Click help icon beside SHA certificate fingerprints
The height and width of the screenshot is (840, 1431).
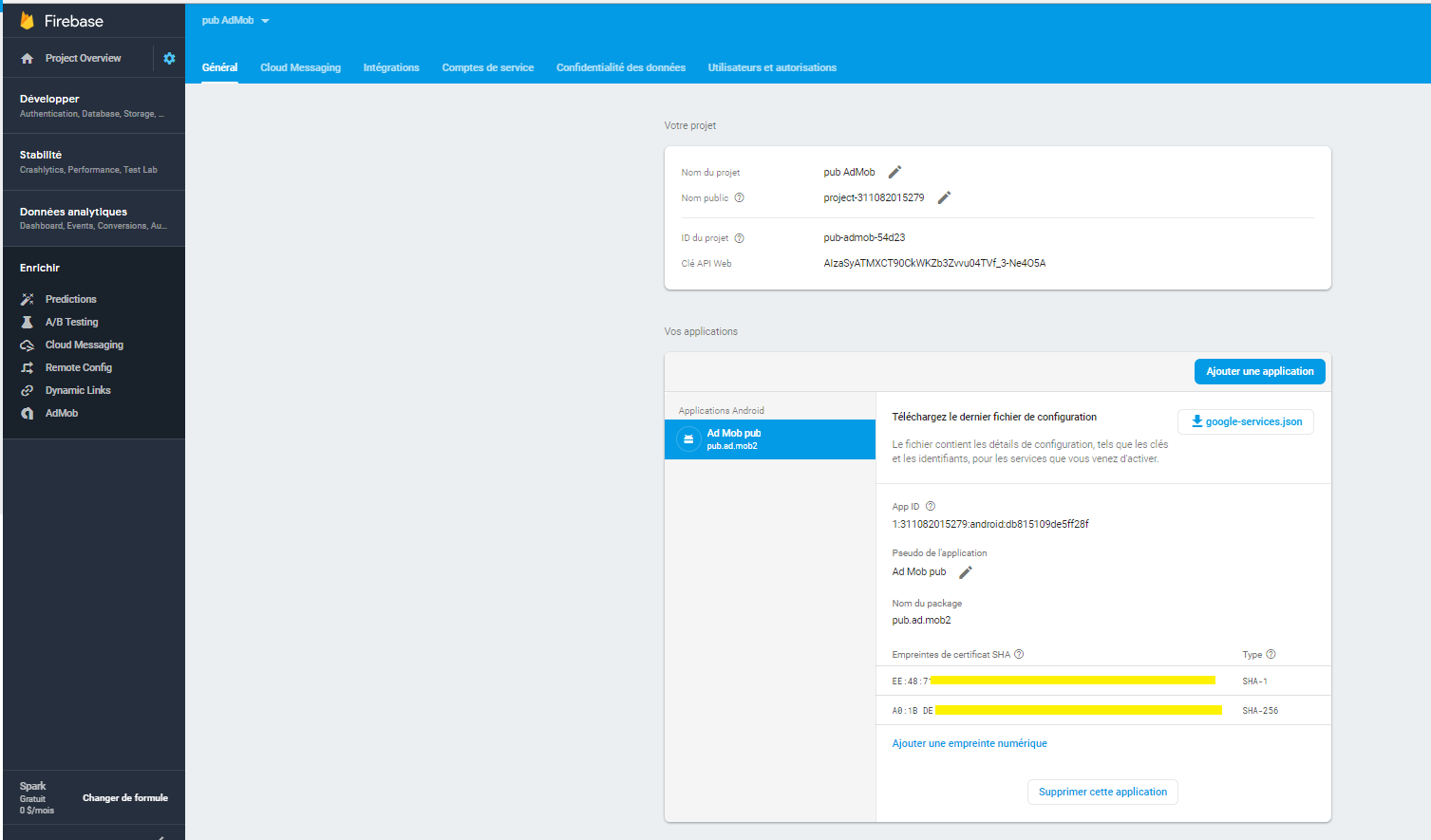[x=1019, y=654]
